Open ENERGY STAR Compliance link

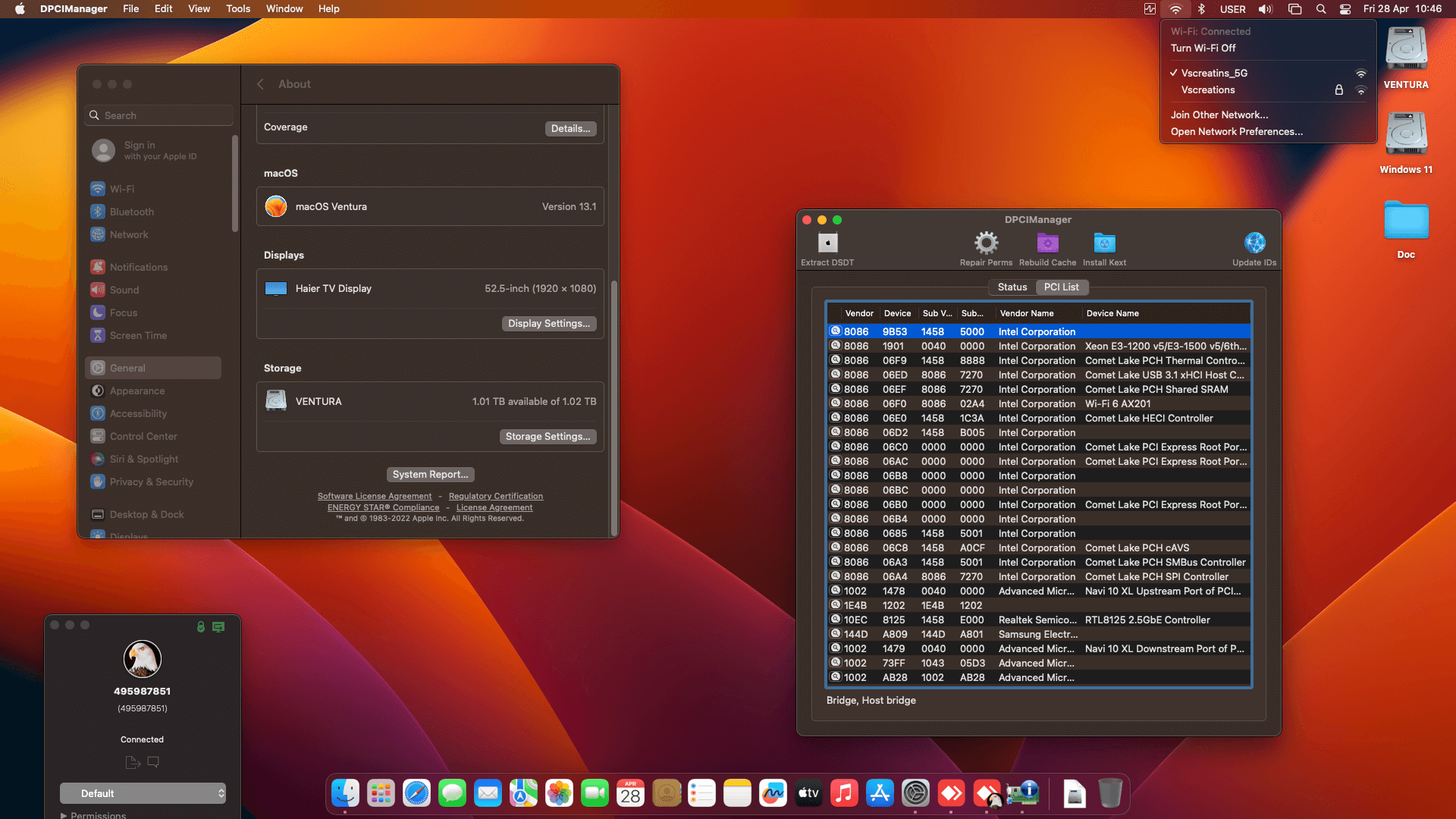coord(383,507)
